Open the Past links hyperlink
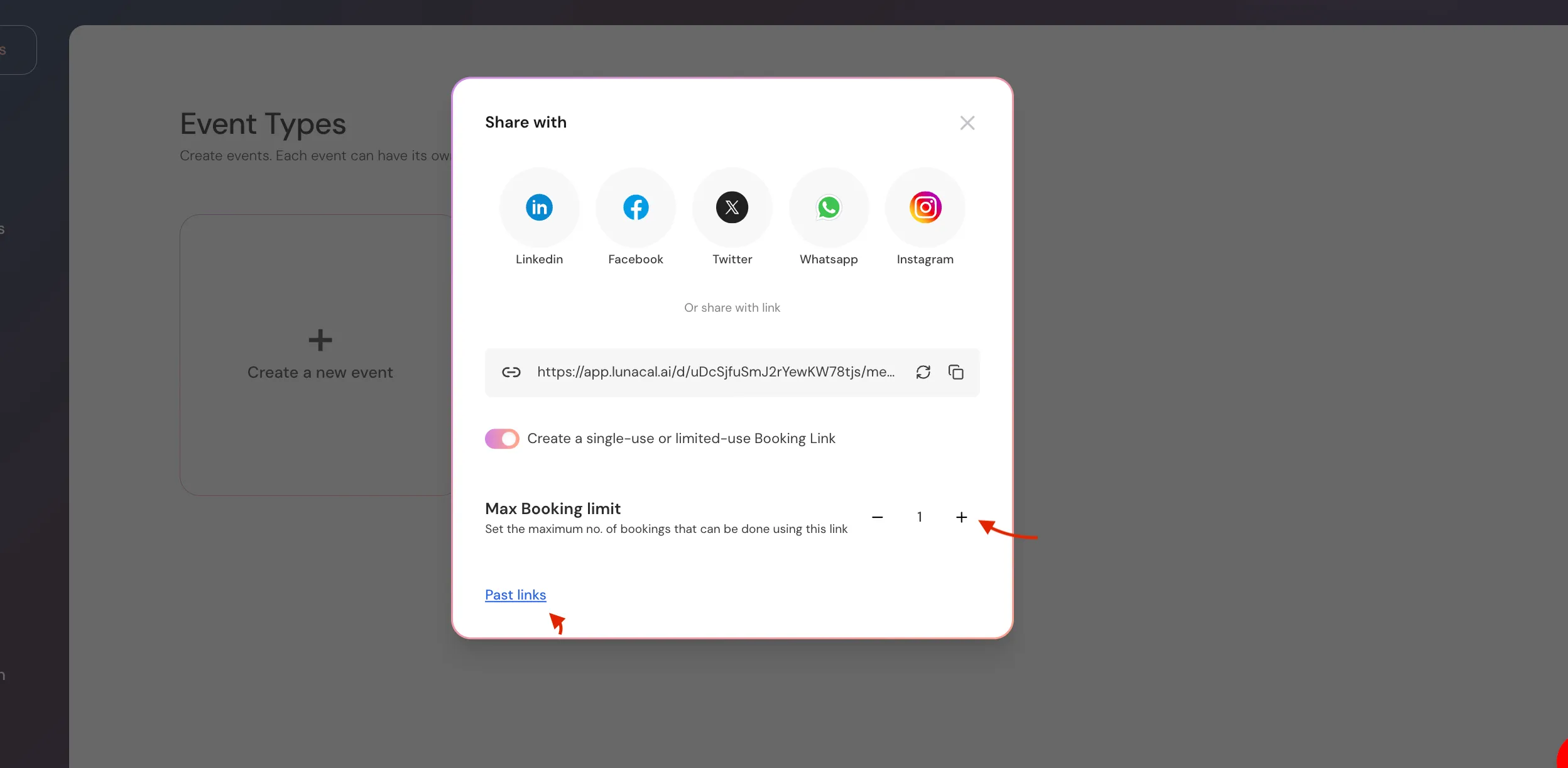 click(515, 595)
